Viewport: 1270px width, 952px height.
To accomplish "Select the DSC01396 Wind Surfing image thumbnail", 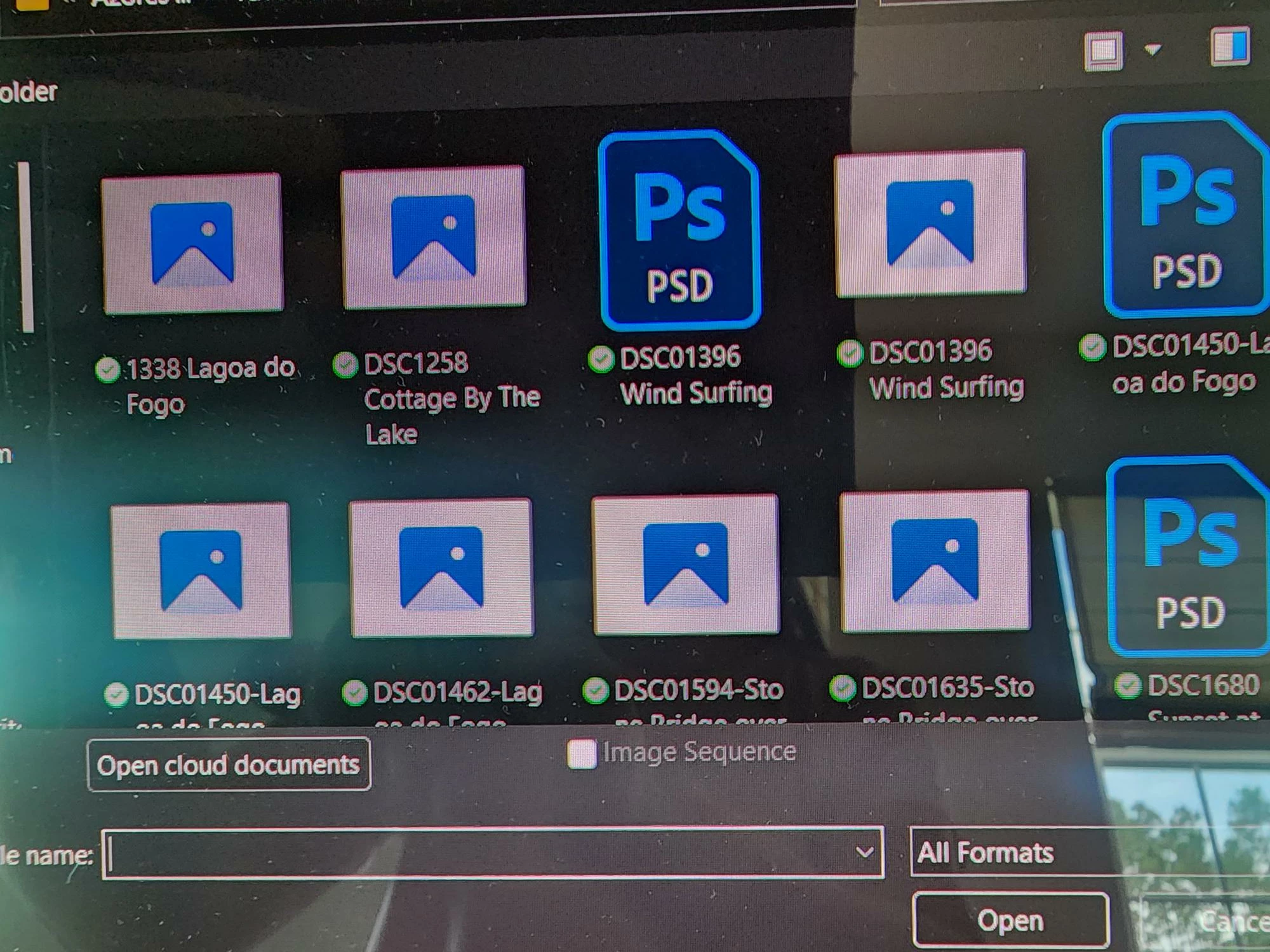I will tap(930, 223).
